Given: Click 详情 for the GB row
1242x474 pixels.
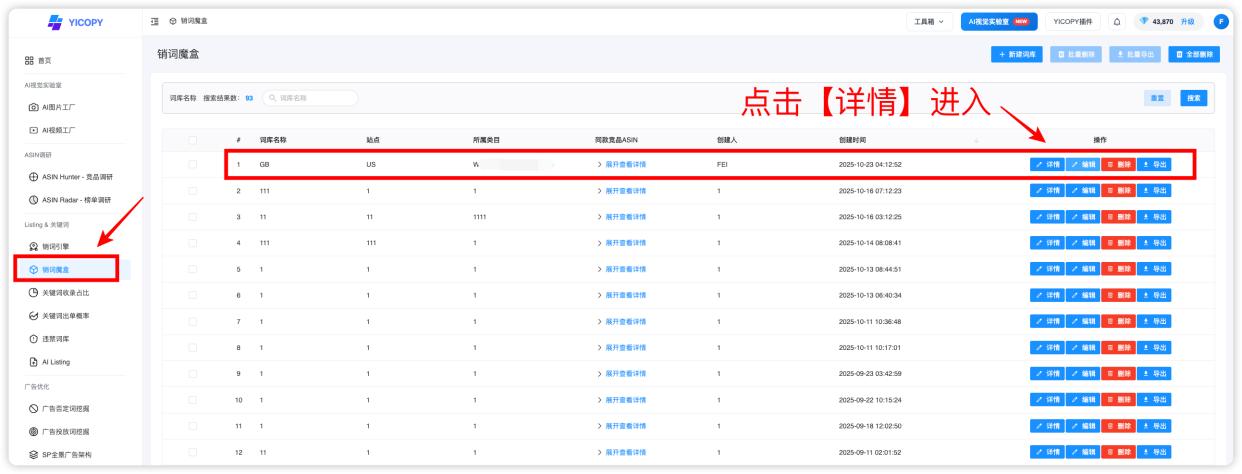Looking at the screenshot, I should point(1047,164).
